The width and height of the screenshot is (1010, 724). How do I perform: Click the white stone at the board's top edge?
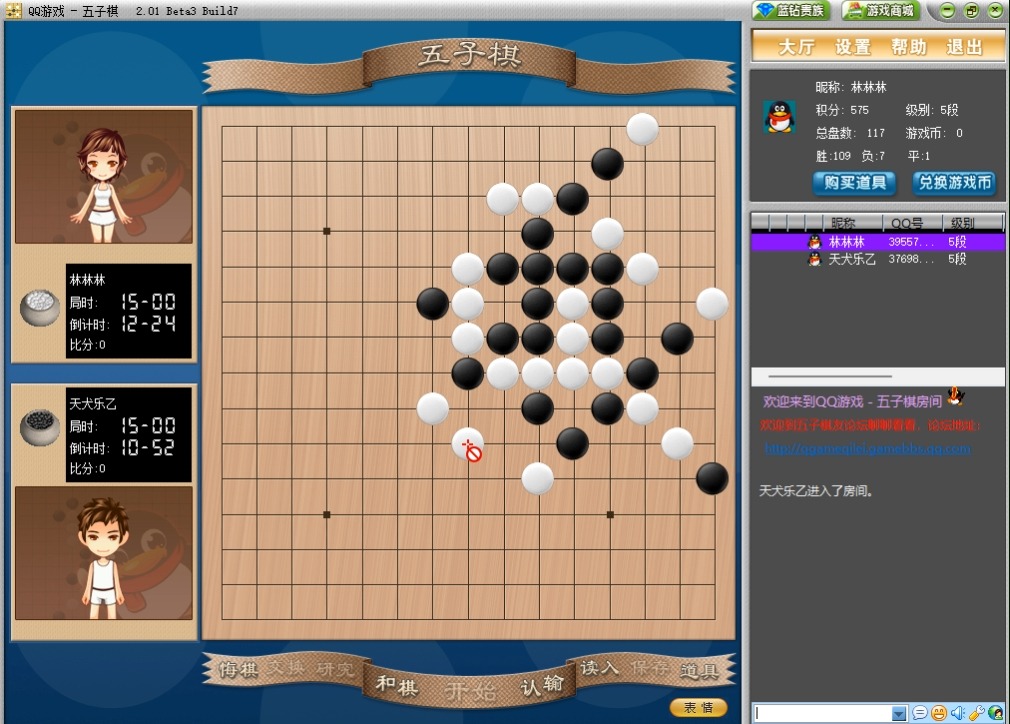(642, 128)
